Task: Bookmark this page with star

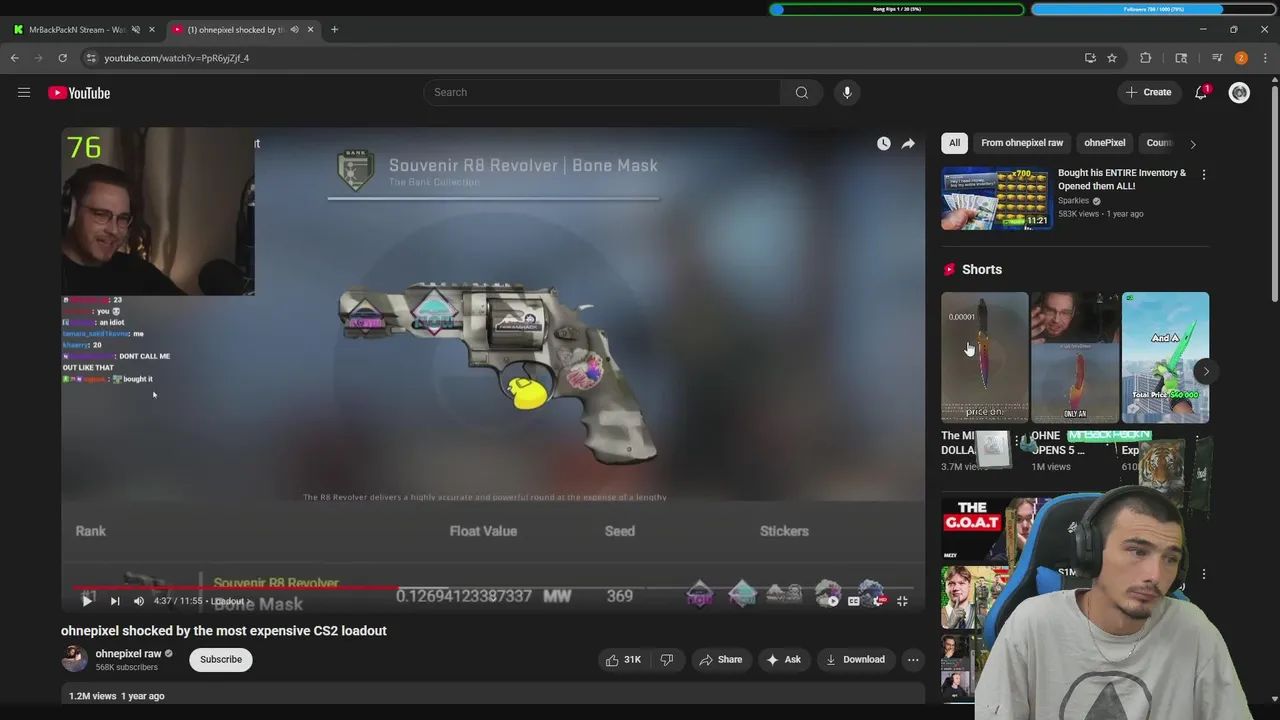Action: [x=1112, y=58]
